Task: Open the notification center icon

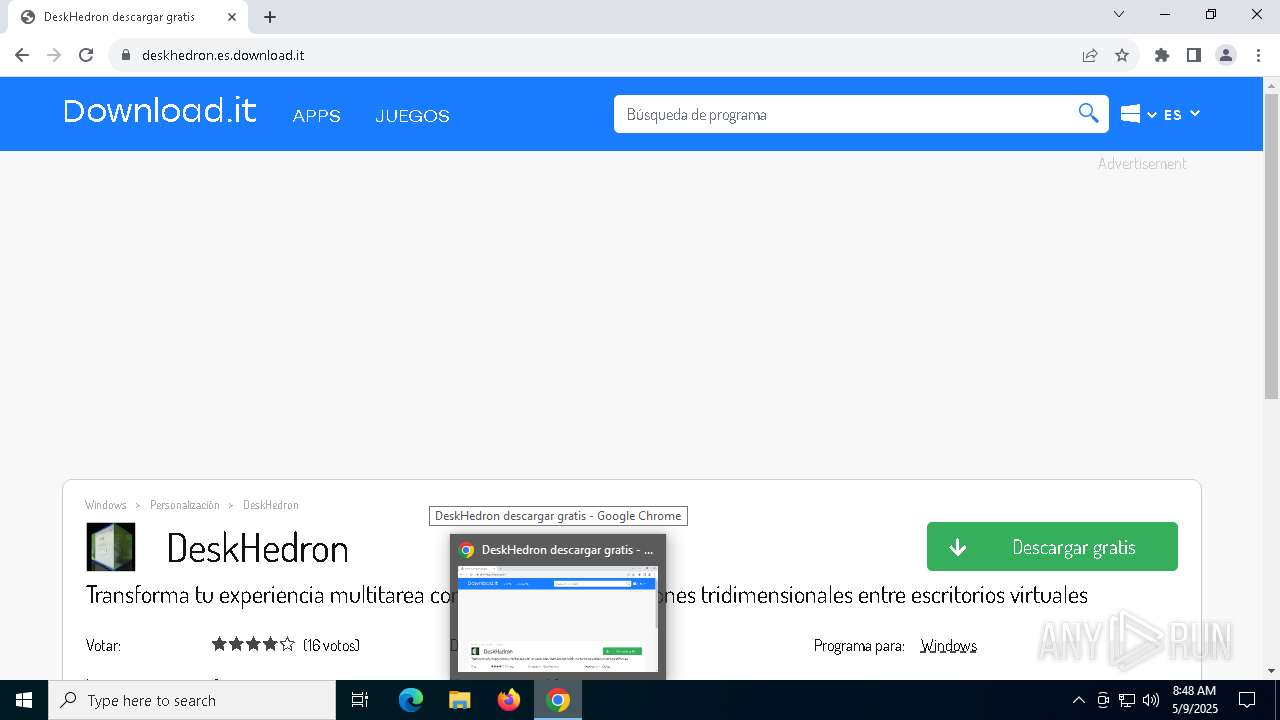Action: 1247,700
